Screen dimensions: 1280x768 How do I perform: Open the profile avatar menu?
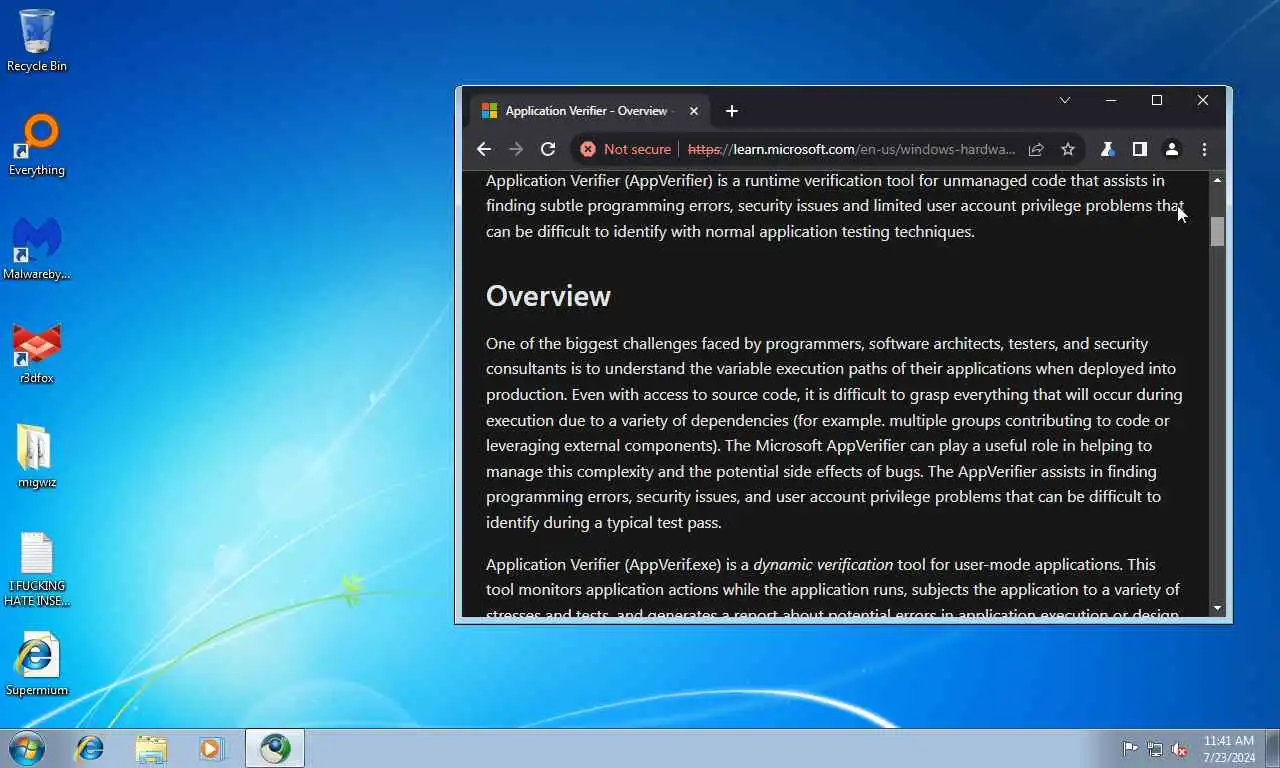pos(1172,149)
